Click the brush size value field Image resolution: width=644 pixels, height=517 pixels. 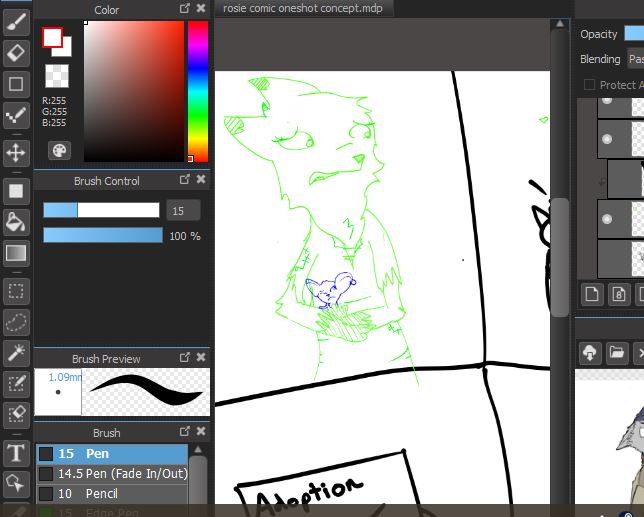tap(182, 210)
